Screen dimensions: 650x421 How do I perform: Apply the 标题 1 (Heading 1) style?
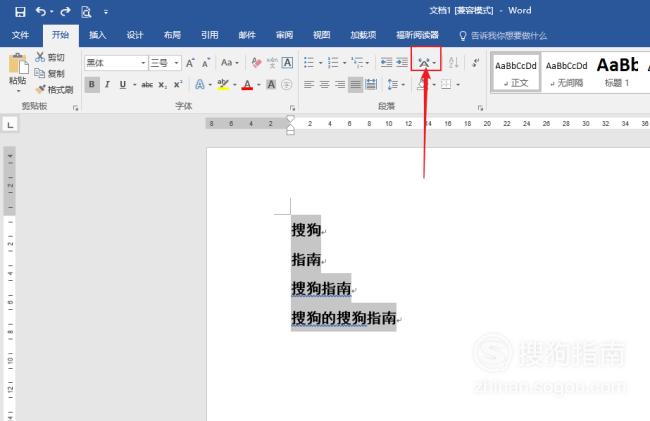[x=617, y=73]
